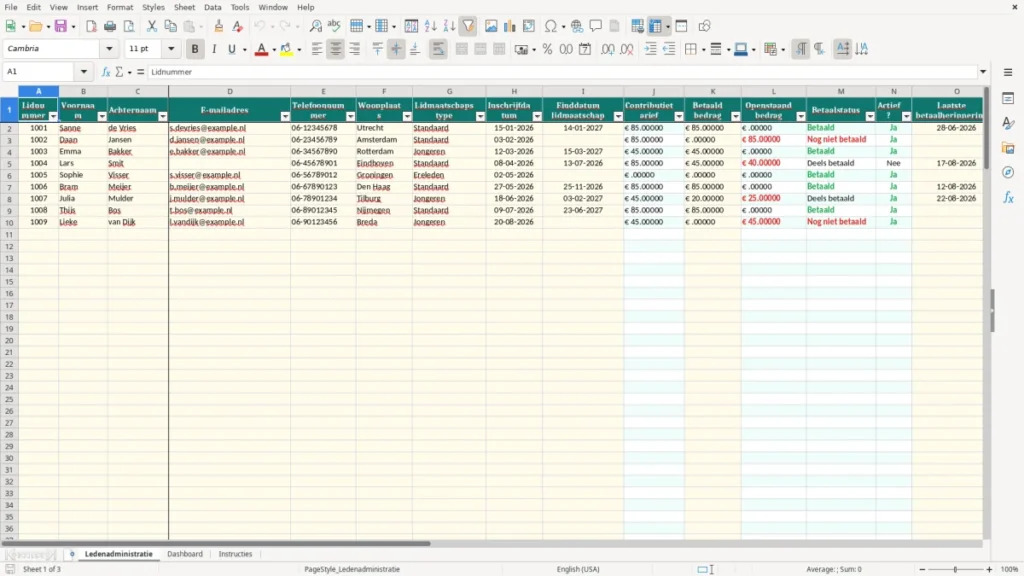Open the font color dropdown arrow
Viewport: 1024px width, 576px height.
pyautogui.click(x=274, y=50)
